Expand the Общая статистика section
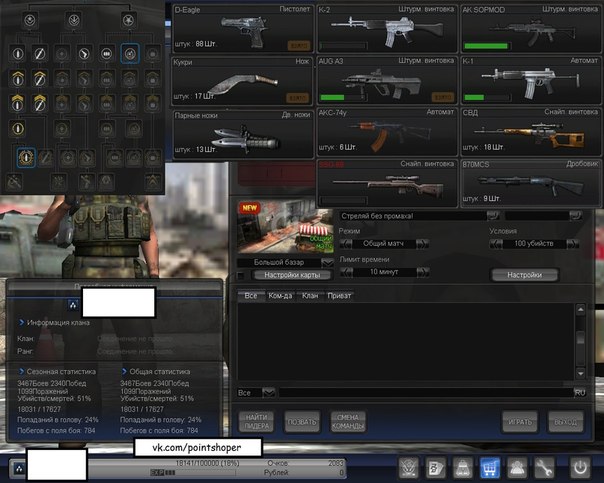This screenshot has width=604, height=483. (156, 372)
